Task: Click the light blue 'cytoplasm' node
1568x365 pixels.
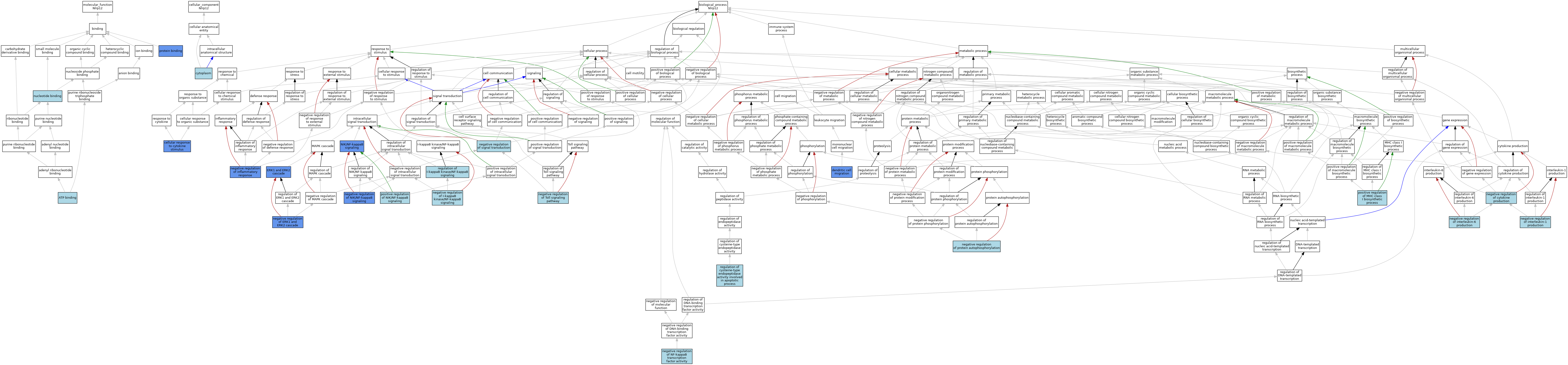Action: click(204, 73)
